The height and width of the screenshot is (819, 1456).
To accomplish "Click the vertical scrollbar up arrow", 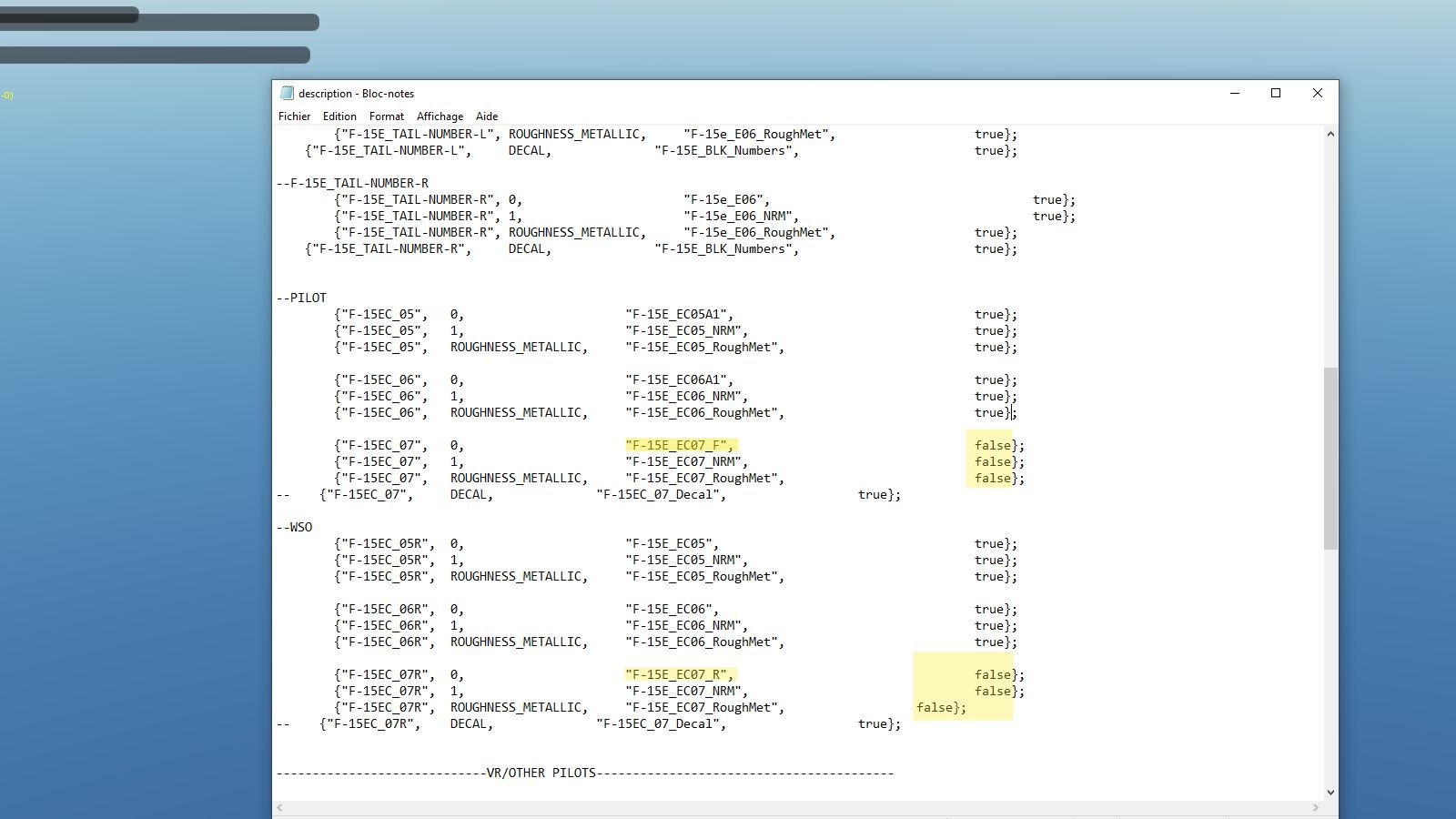I will tap(1330, 135).
